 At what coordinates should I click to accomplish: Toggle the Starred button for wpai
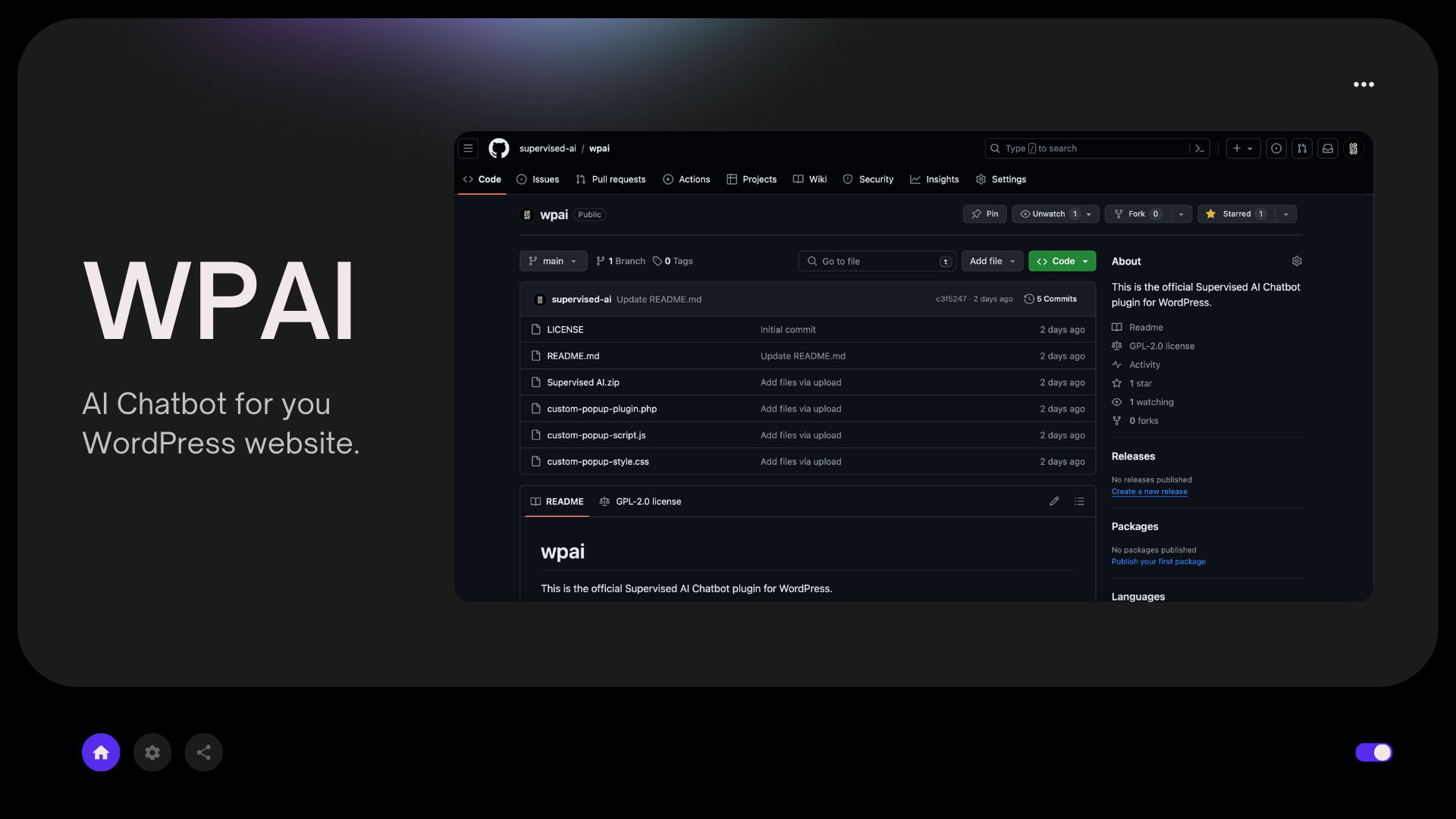tap(1235, 214)
